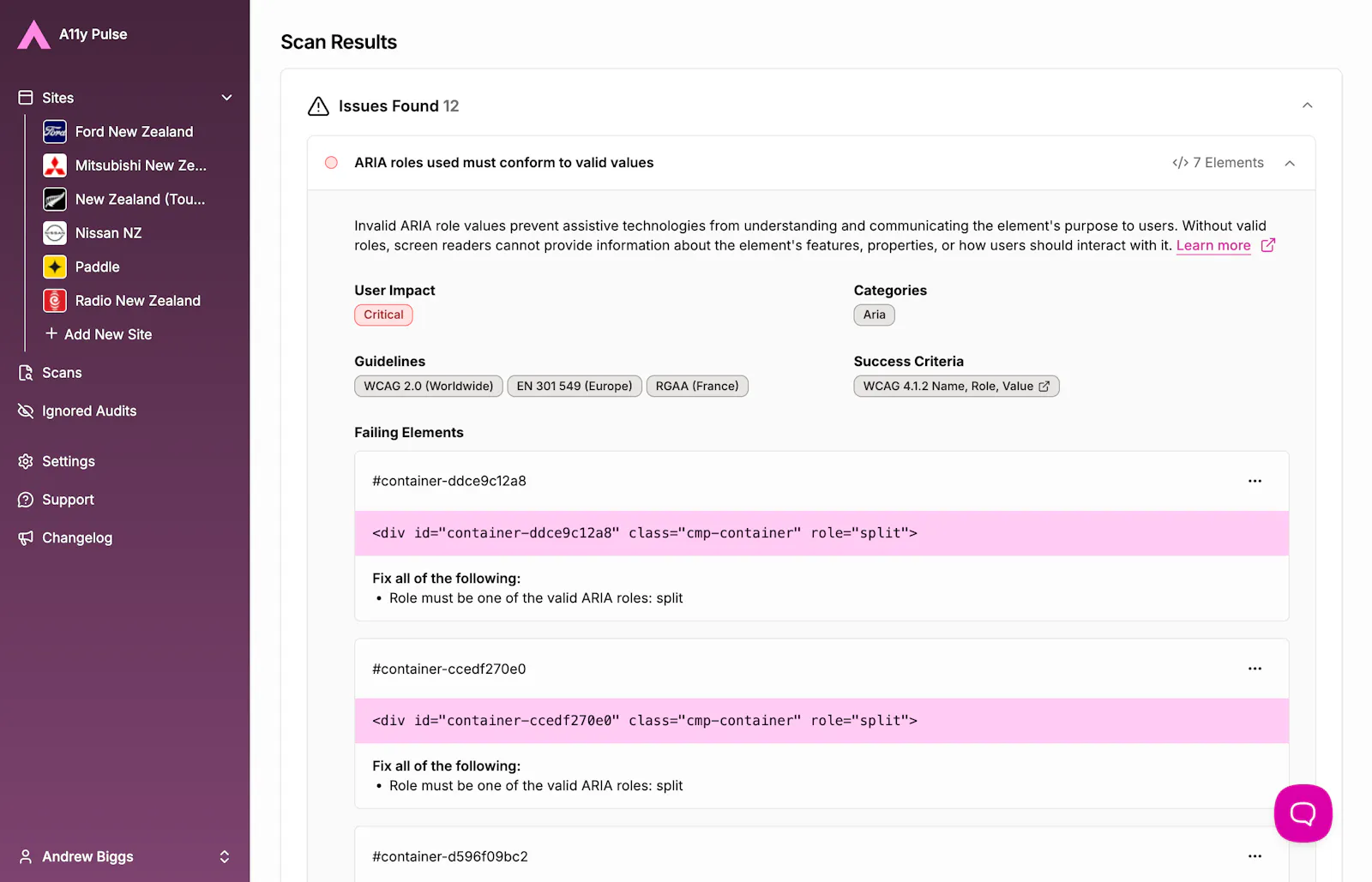Open the Settings page
The height and width of the screenshot is (882, 1372).
coord(69,461)
